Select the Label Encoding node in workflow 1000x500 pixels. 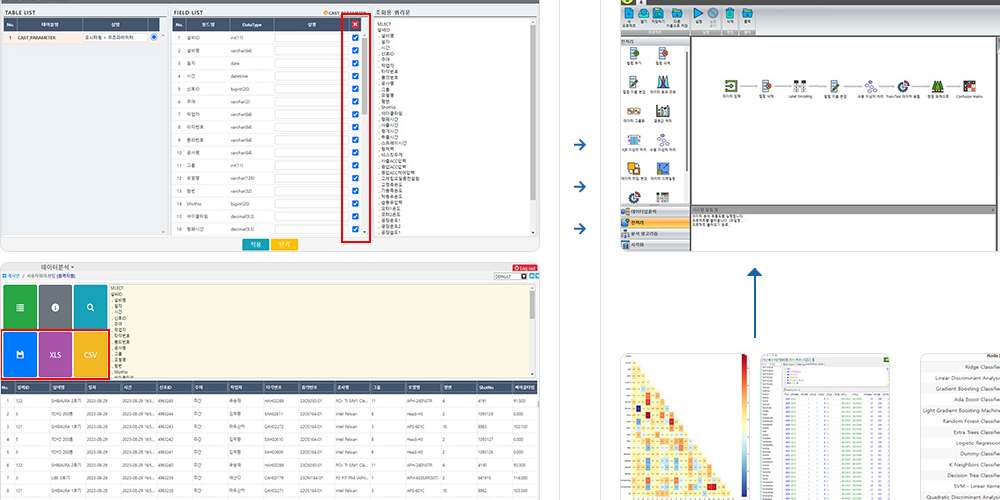(800, 88)
